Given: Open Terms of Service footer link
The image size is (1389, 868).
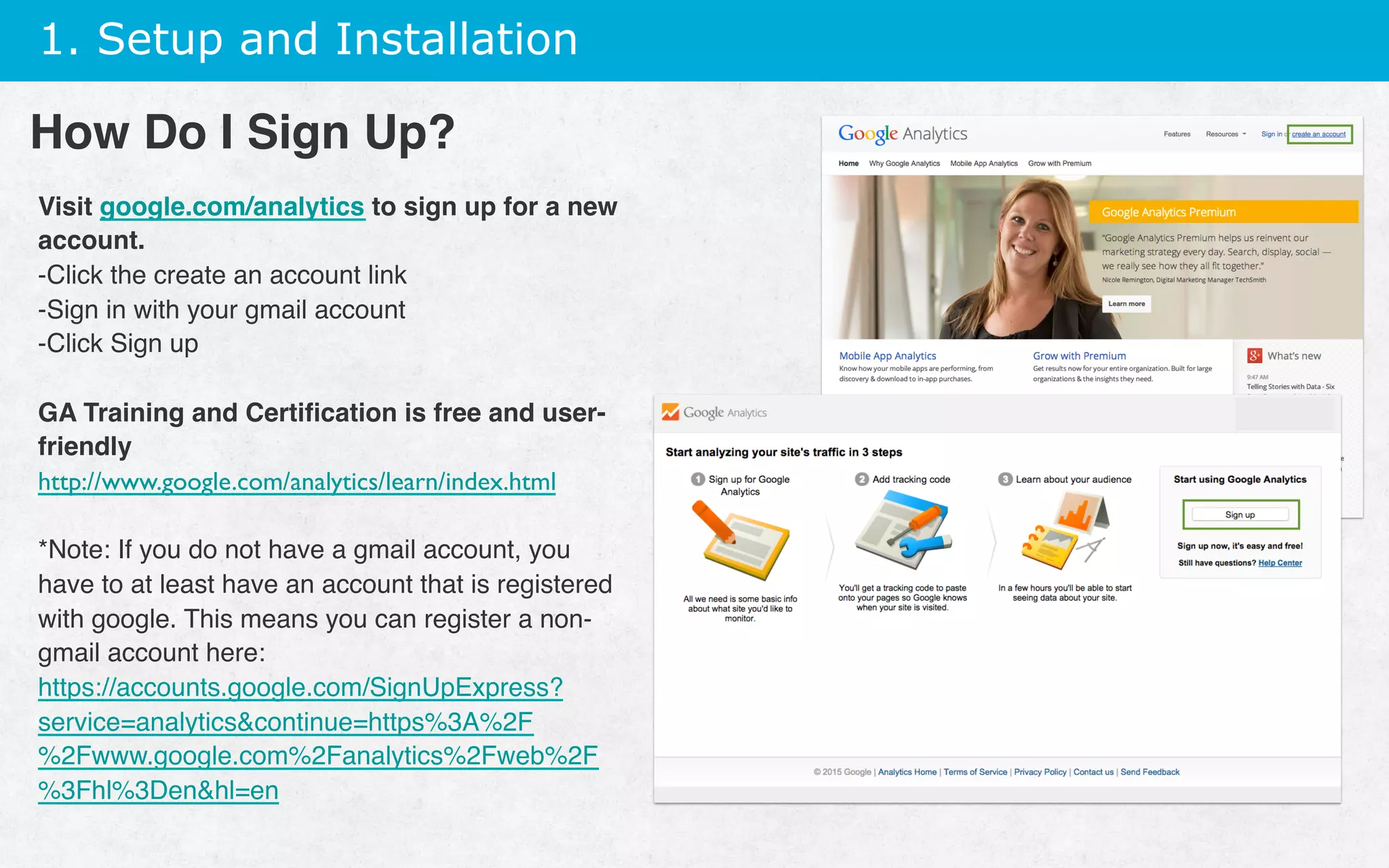Looking at the screenshot, I should coord(975,772).
